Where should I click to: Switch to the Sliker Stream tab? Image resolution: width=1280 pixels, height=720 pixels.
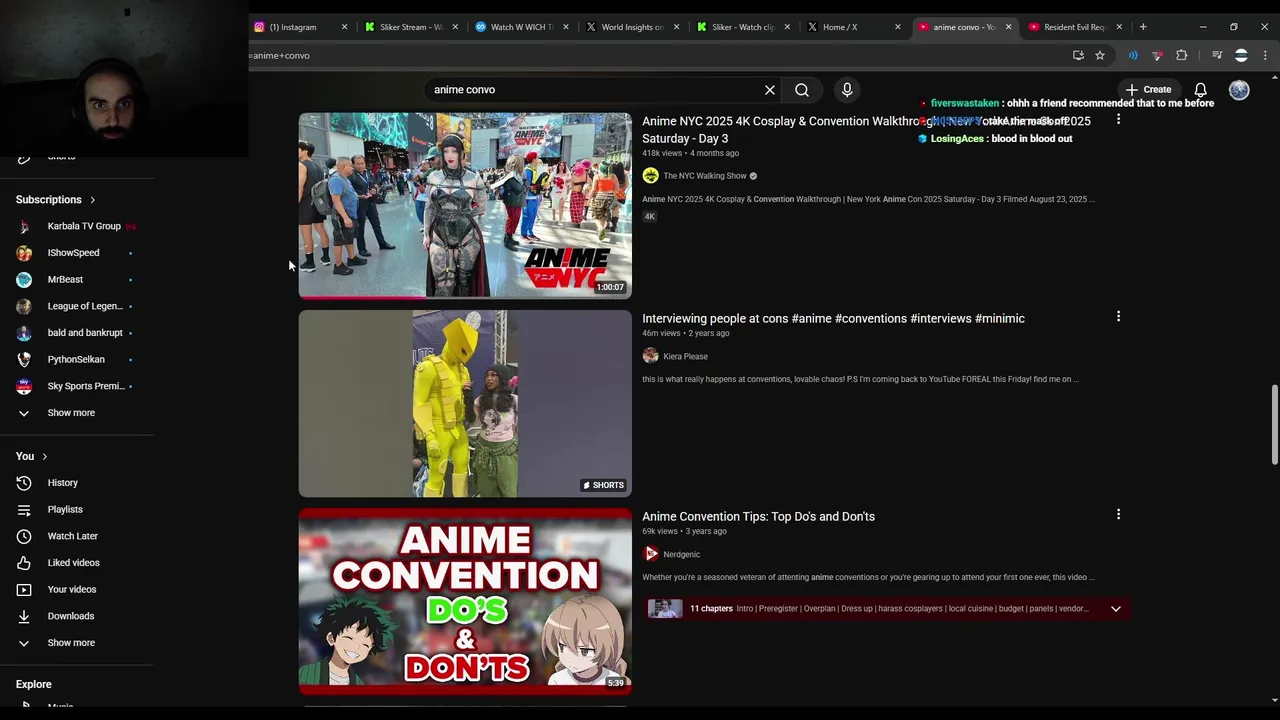click(410, 27)
